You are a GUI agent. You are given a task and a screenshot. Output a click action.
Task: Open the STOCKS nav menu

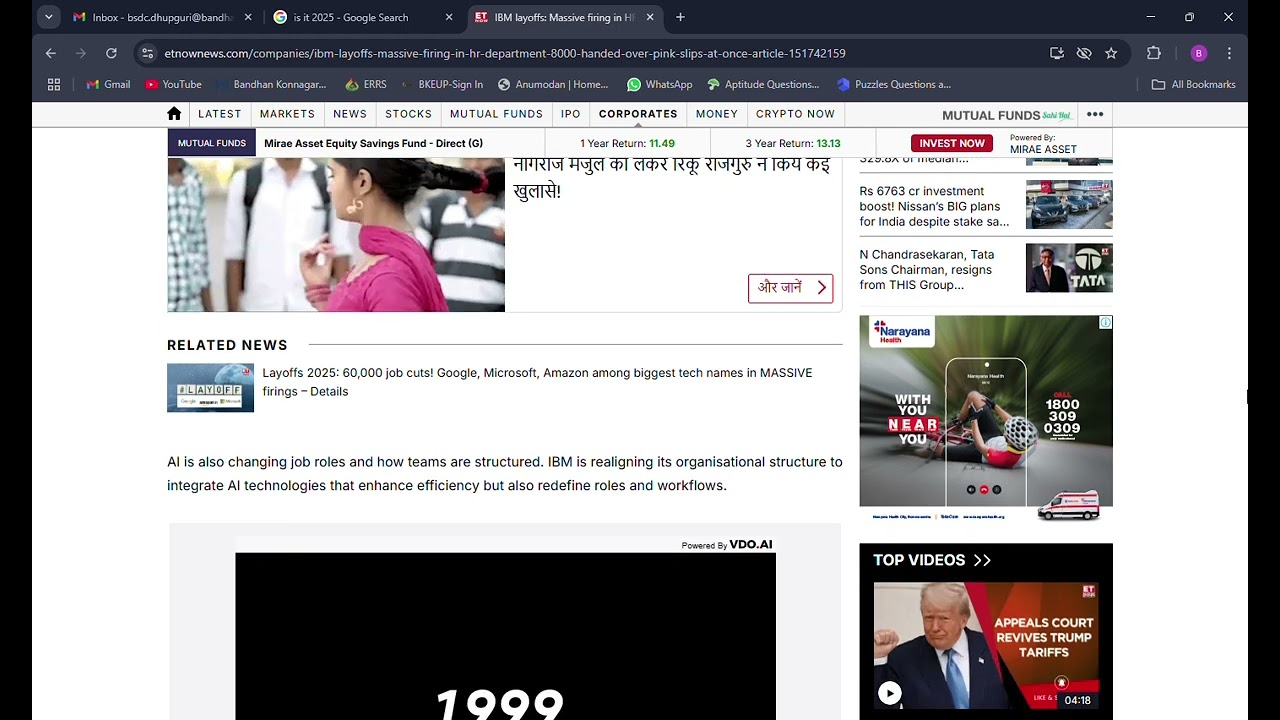tap(409, 114)
